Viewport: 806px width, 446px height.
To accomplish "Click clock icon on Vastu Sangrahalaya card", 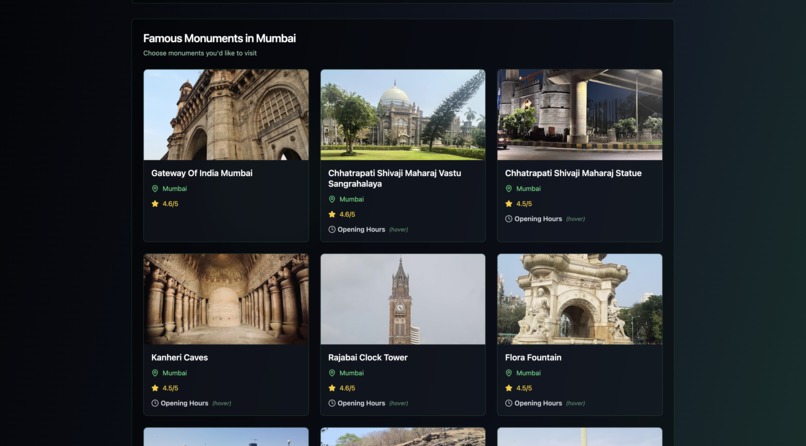I will click(332, 230).
